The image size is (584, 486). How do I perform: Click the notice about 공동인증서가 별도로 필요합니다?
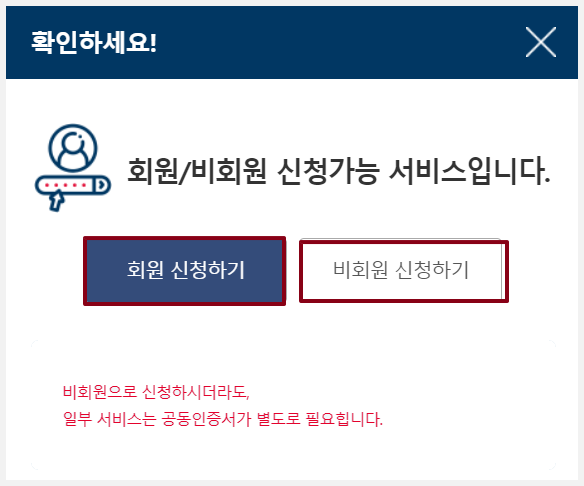click(x=223, y=419)
